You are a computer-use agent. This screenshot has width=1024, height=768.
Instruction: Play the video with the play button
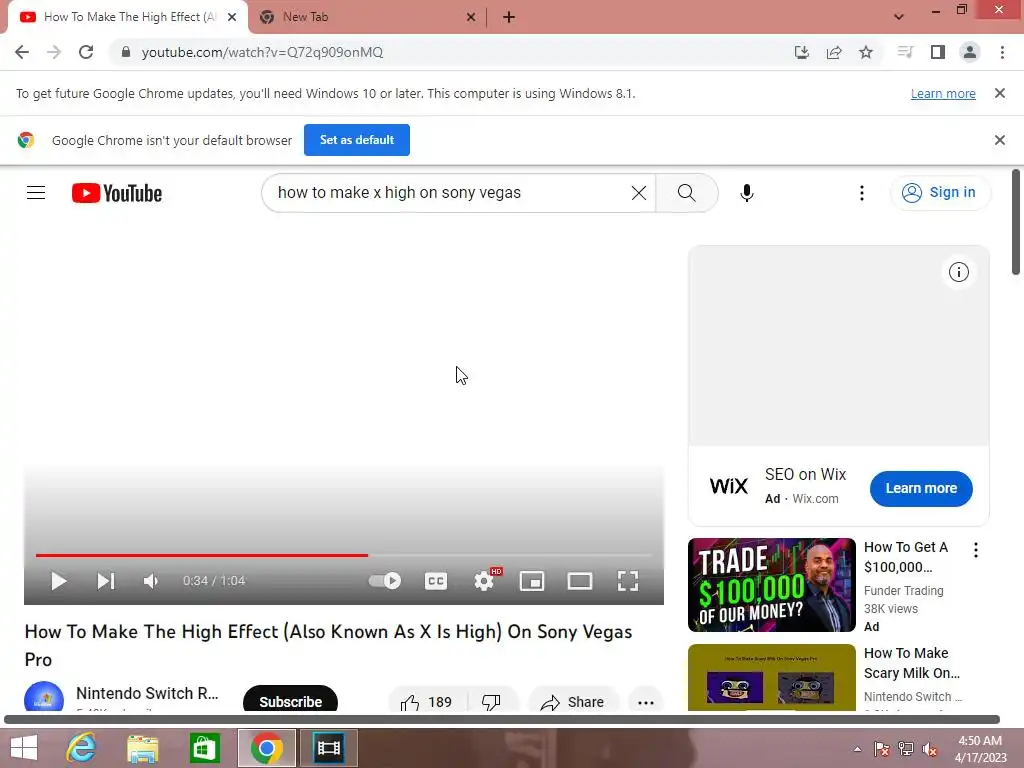click(58, 581)
